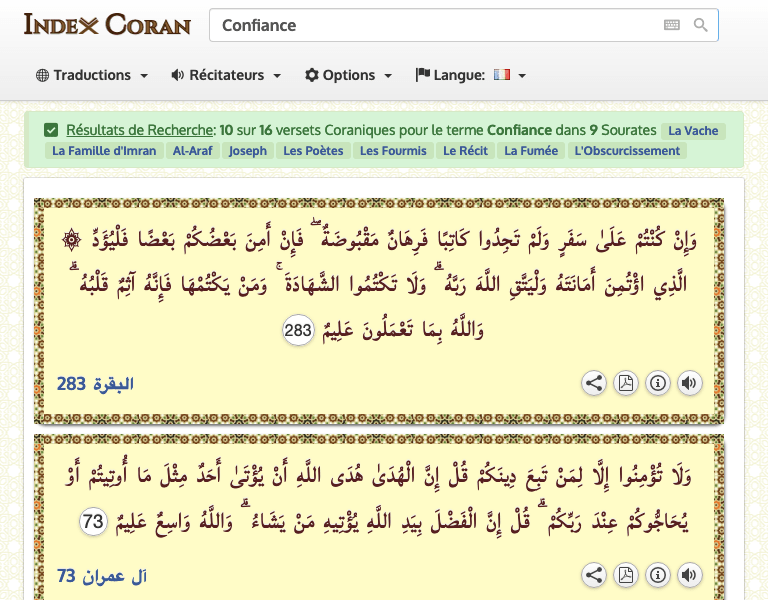
Task: Share verse Al-Imran 73
Action: click(594, 575)
